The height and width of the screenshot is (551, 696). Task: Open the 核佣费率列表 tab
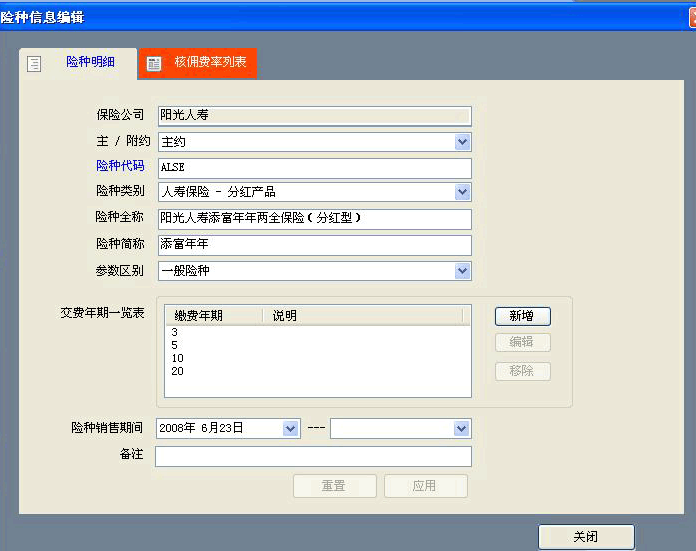click(x=198, y=63)
